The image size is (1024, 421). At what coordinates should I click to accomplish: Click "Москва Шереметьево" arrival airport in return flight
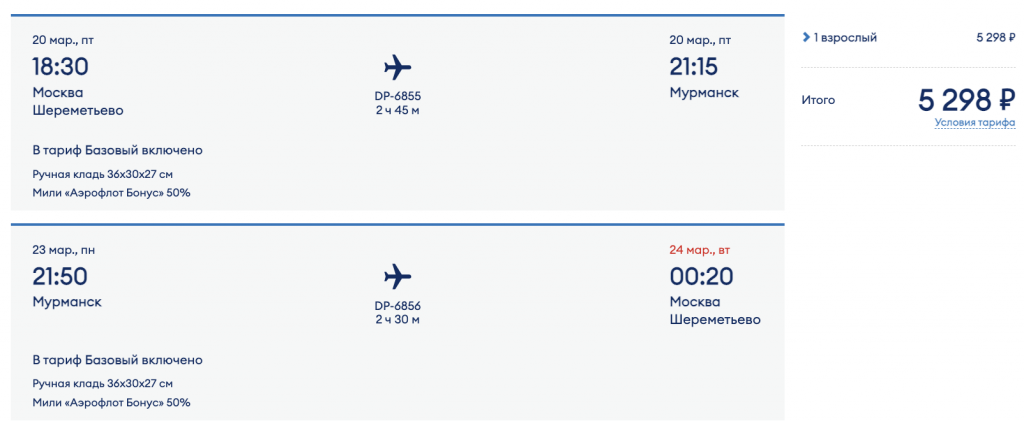(x=715, y=311)
